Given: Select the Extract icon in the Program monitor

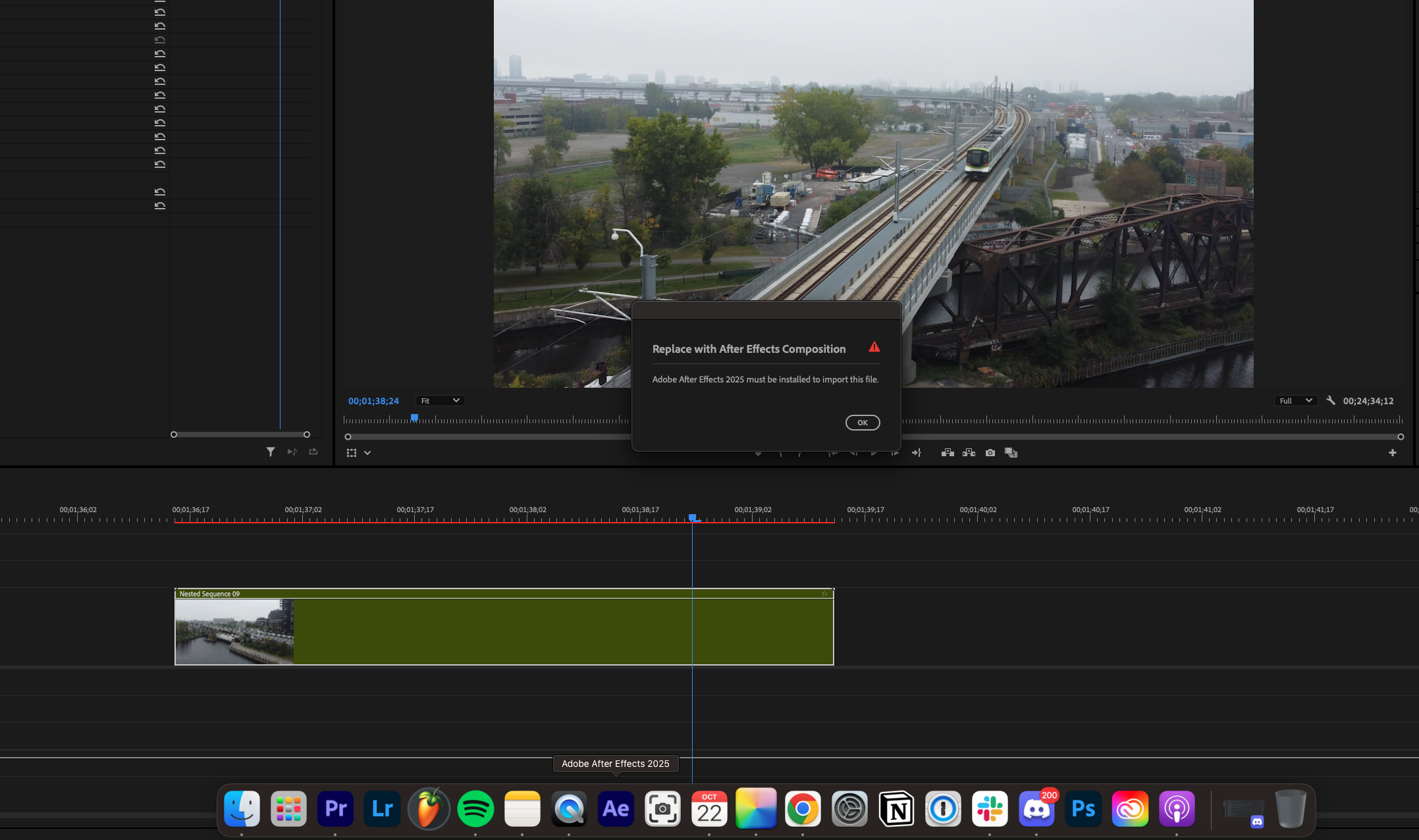Looking at the screenshot, I should pyautogui.click(x=969, y=452).
